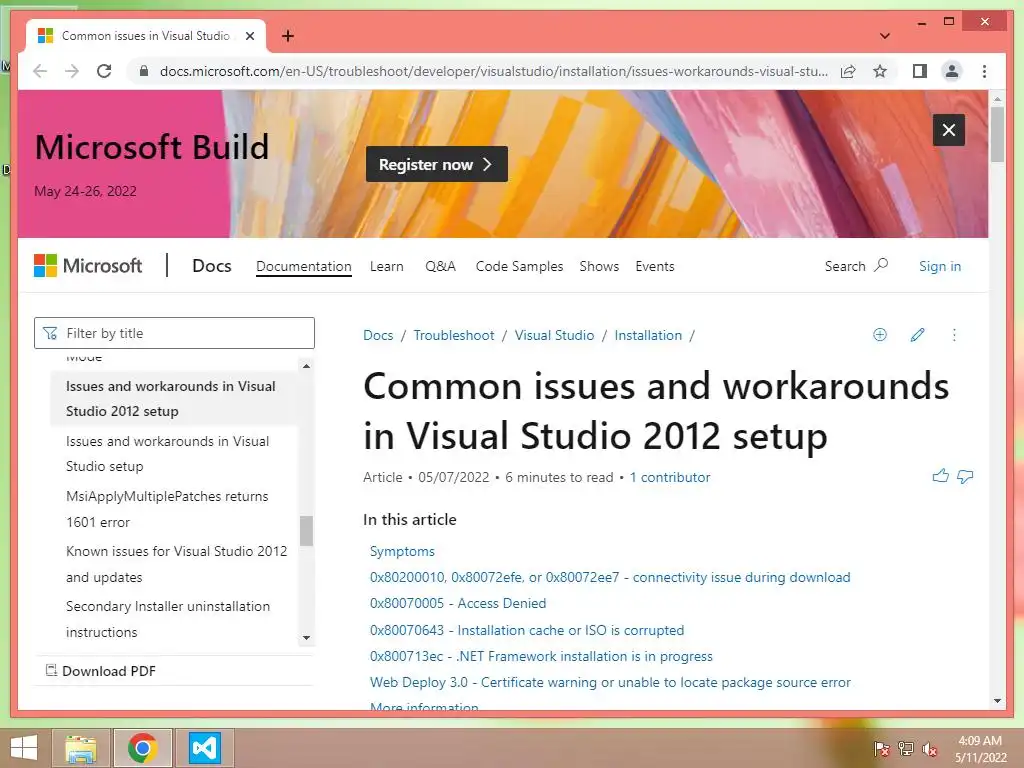
Task: Click Download PDF
Action: click(101, 671)
